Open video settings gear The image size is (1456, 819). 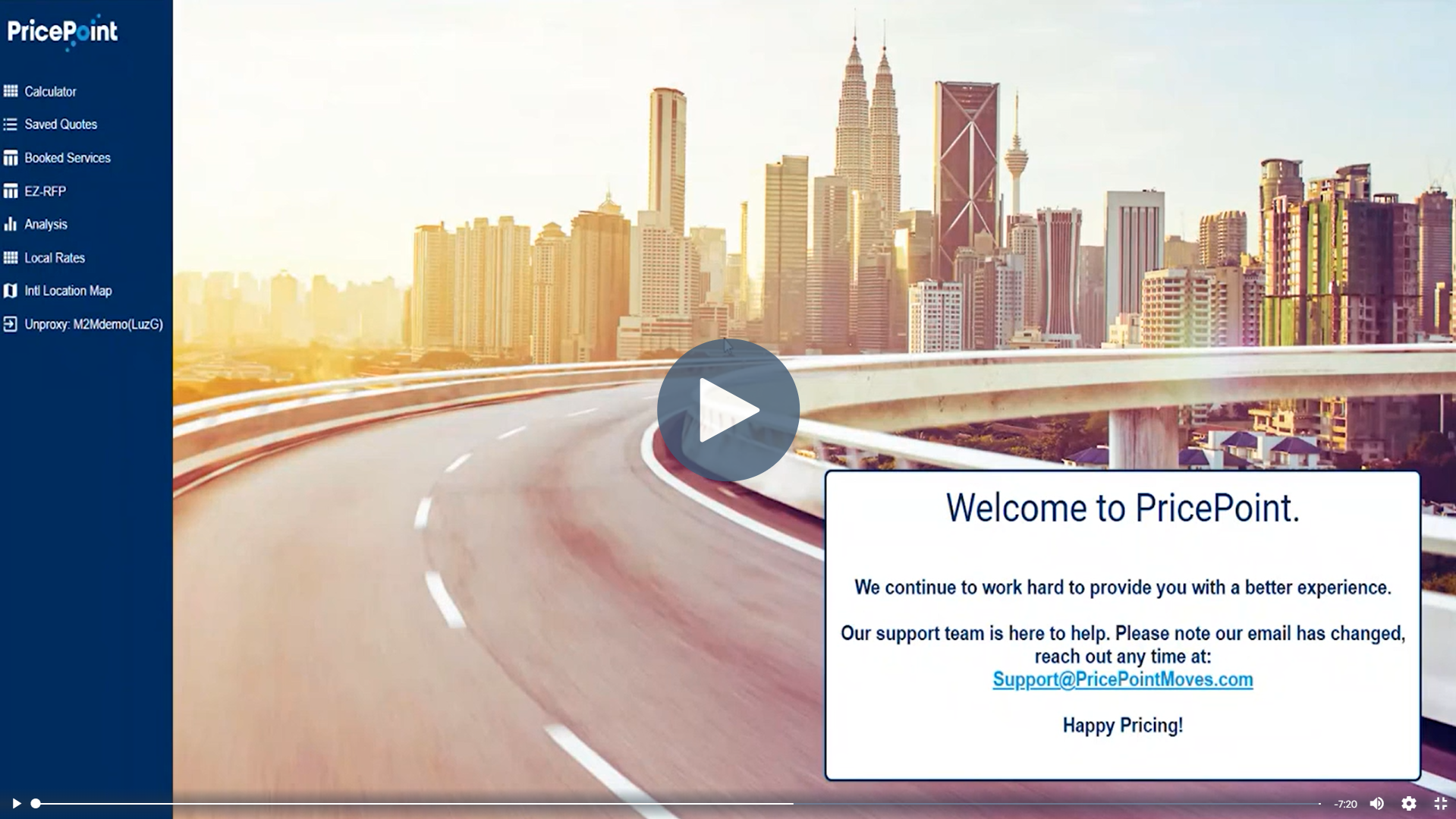coord(1409,803)
